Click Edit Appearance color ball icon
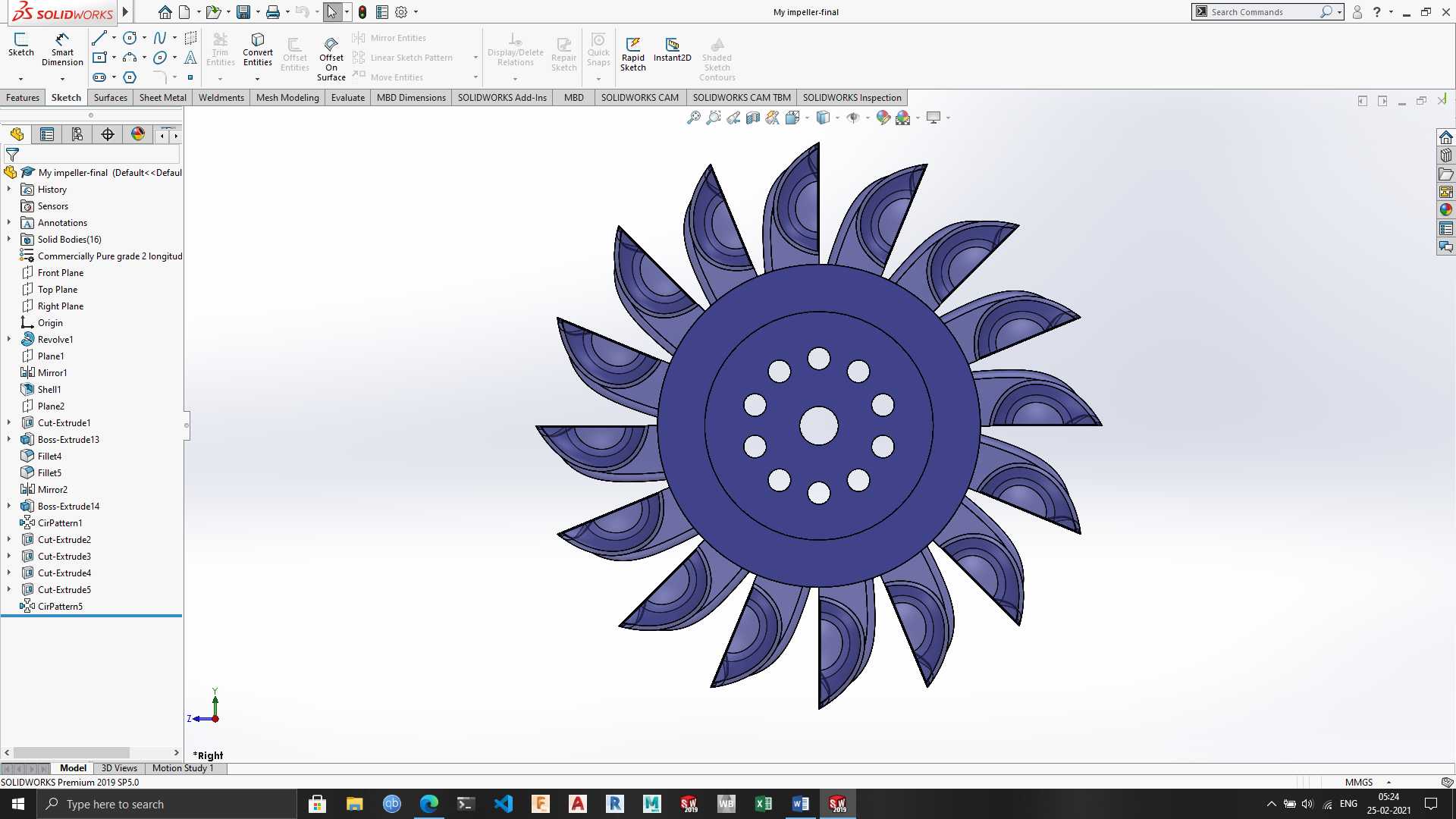 [x=883, y=118]
